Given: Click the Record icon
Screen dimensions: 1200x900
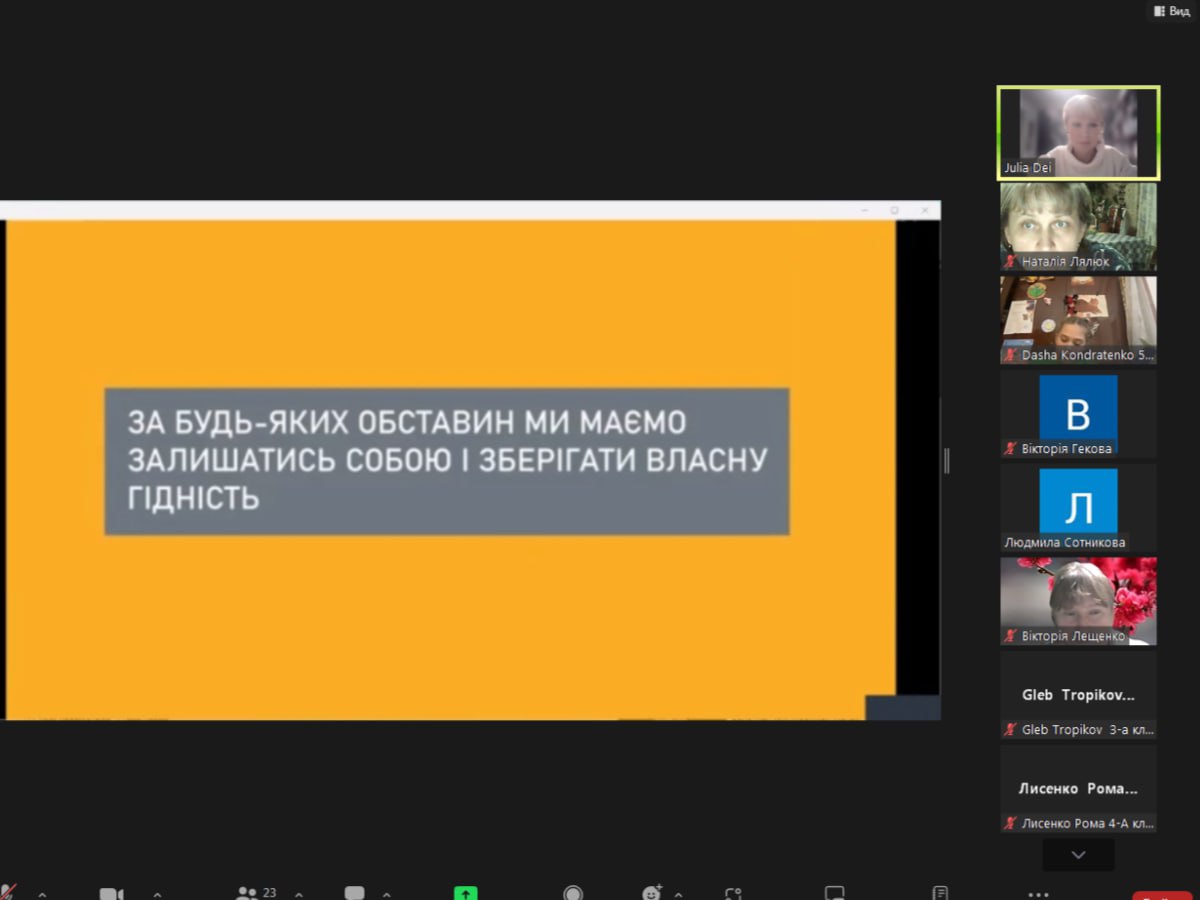Looking at the screenshot, I should coord(573,893).
